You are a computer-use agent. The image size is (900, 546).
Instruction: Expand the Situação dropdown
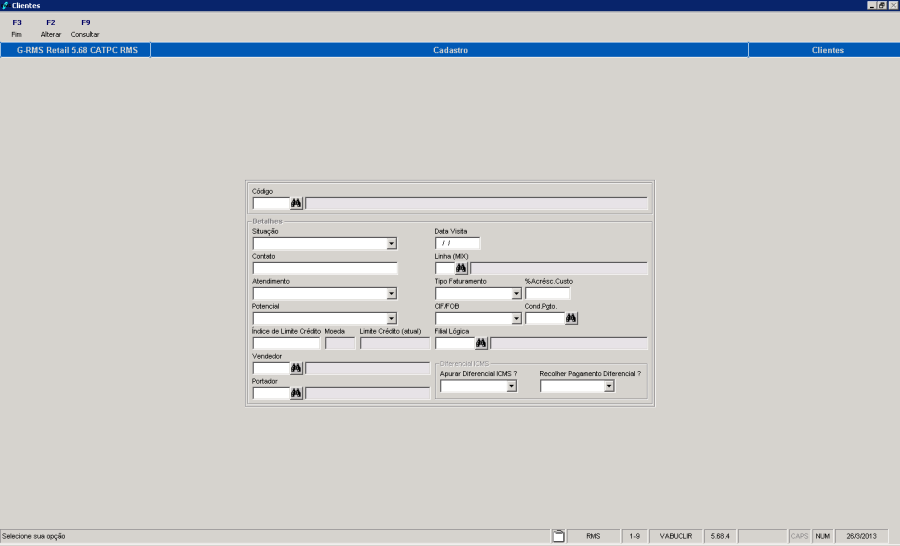[391, 243]
